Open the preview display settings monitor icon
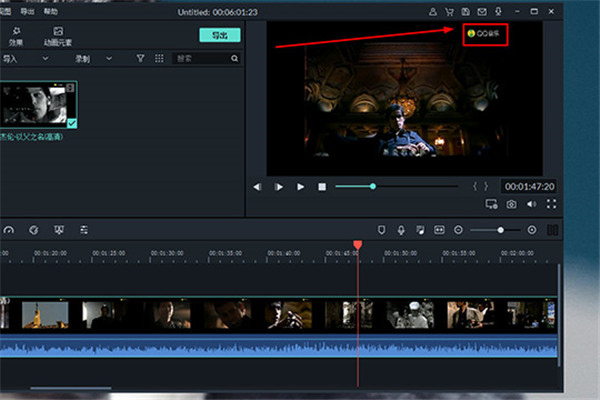This screenshot has width=600, height=400. tap(491, 204)
